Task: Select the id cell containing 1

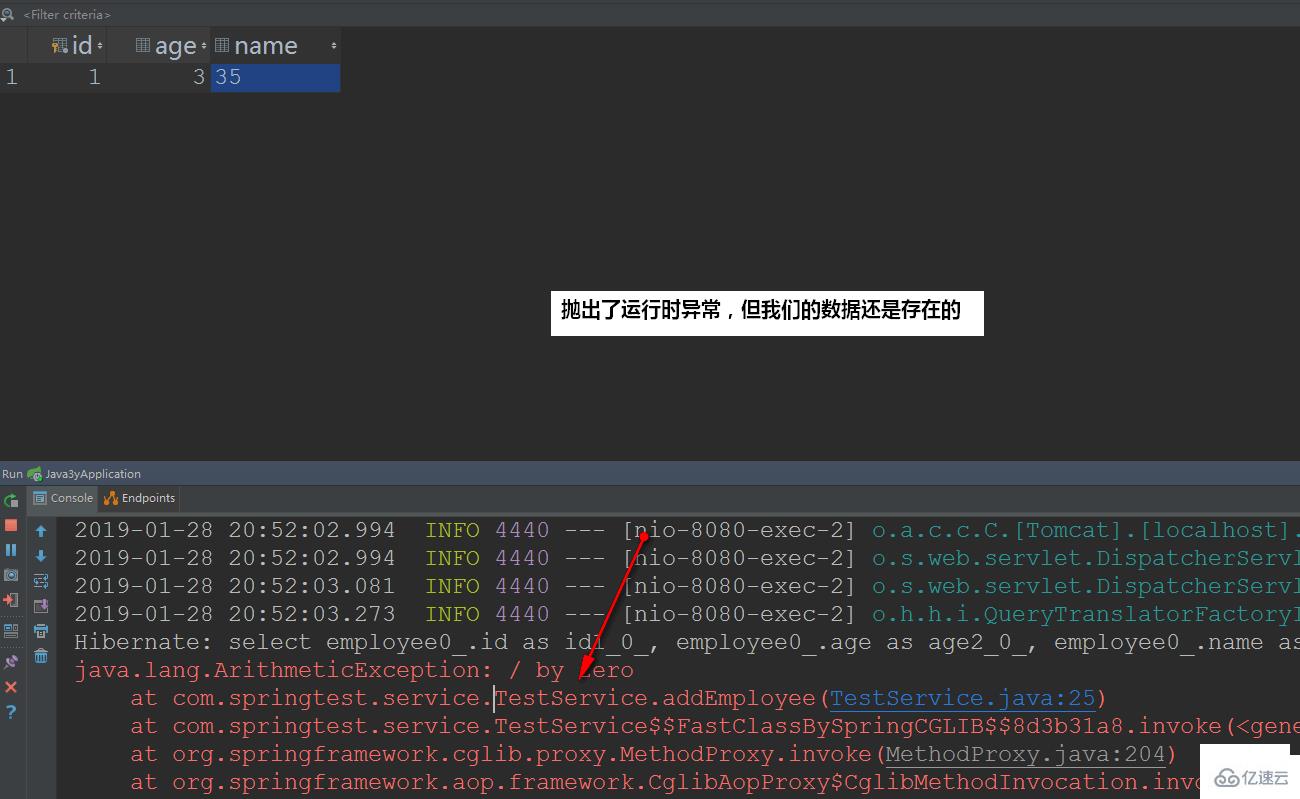Action: [x=68, y=77]
